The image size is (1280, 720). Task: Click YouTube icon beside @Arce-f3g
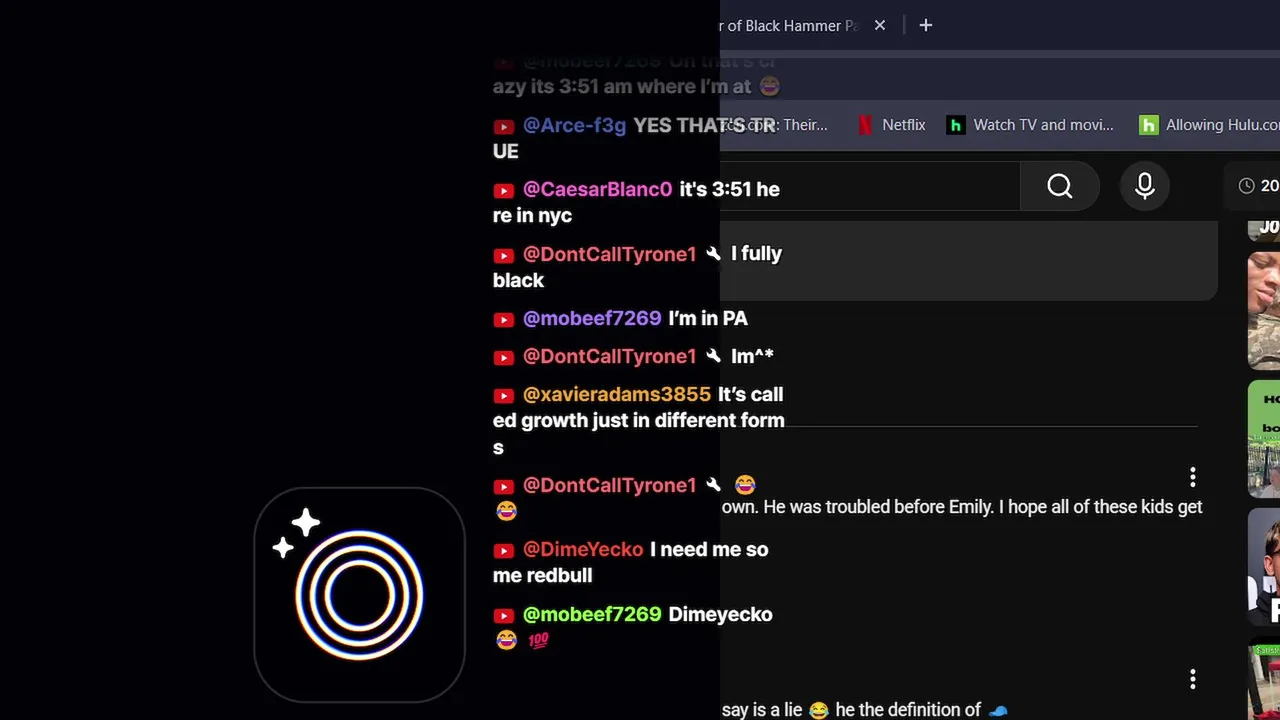(504, 126)
